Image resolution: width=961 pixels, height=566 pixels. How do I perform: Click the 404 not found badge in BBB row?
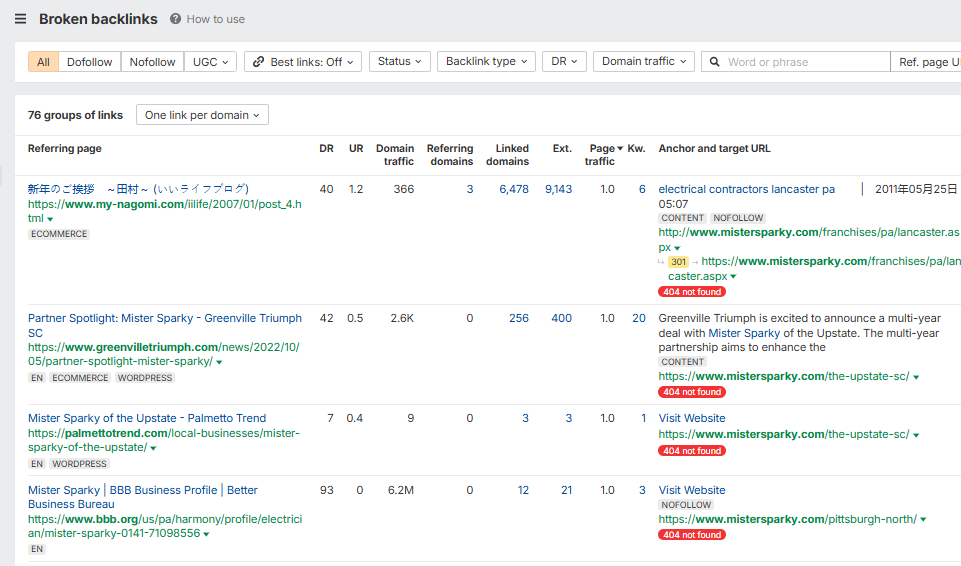692,535
